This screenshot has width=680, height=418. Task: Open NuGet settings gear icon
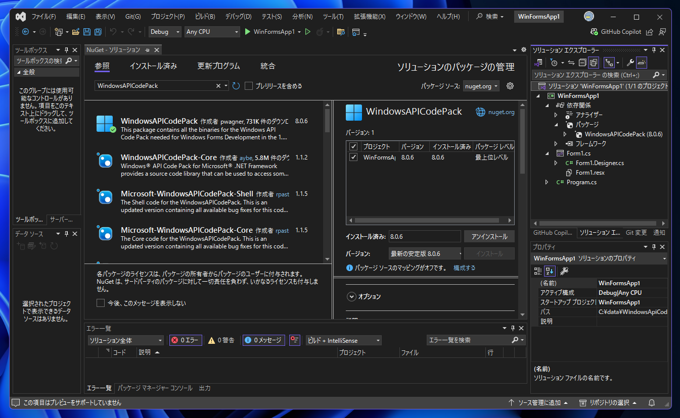click(510, 86)
